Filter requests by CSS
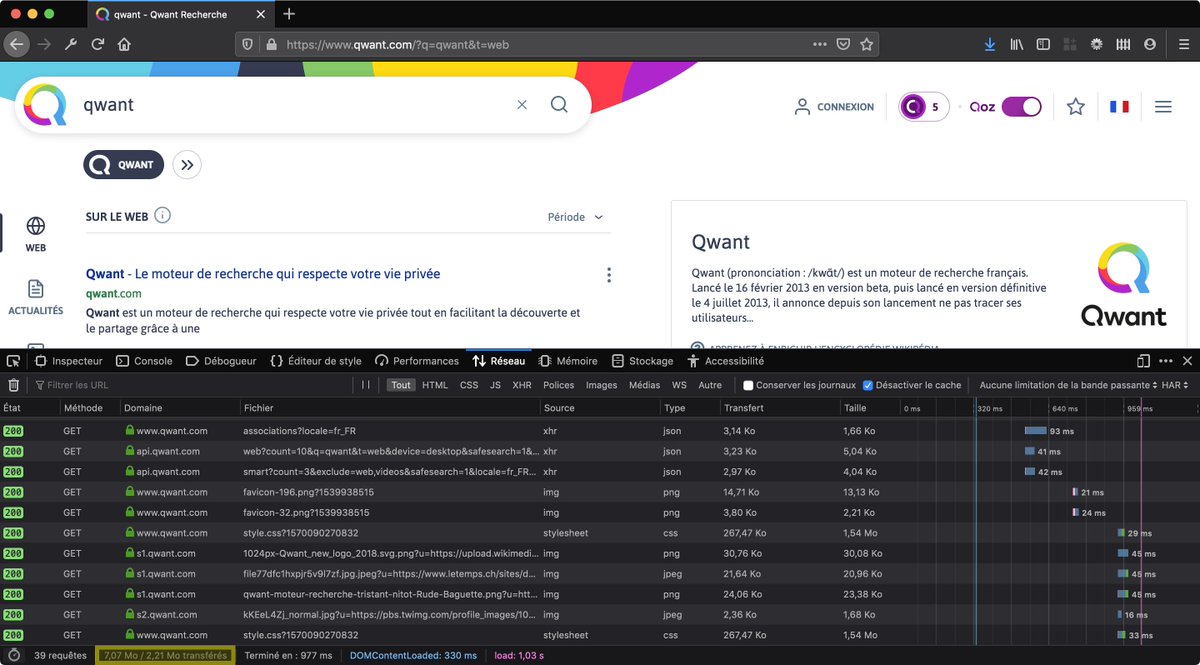The image size is (1200, 665). [x=469, y=385]
